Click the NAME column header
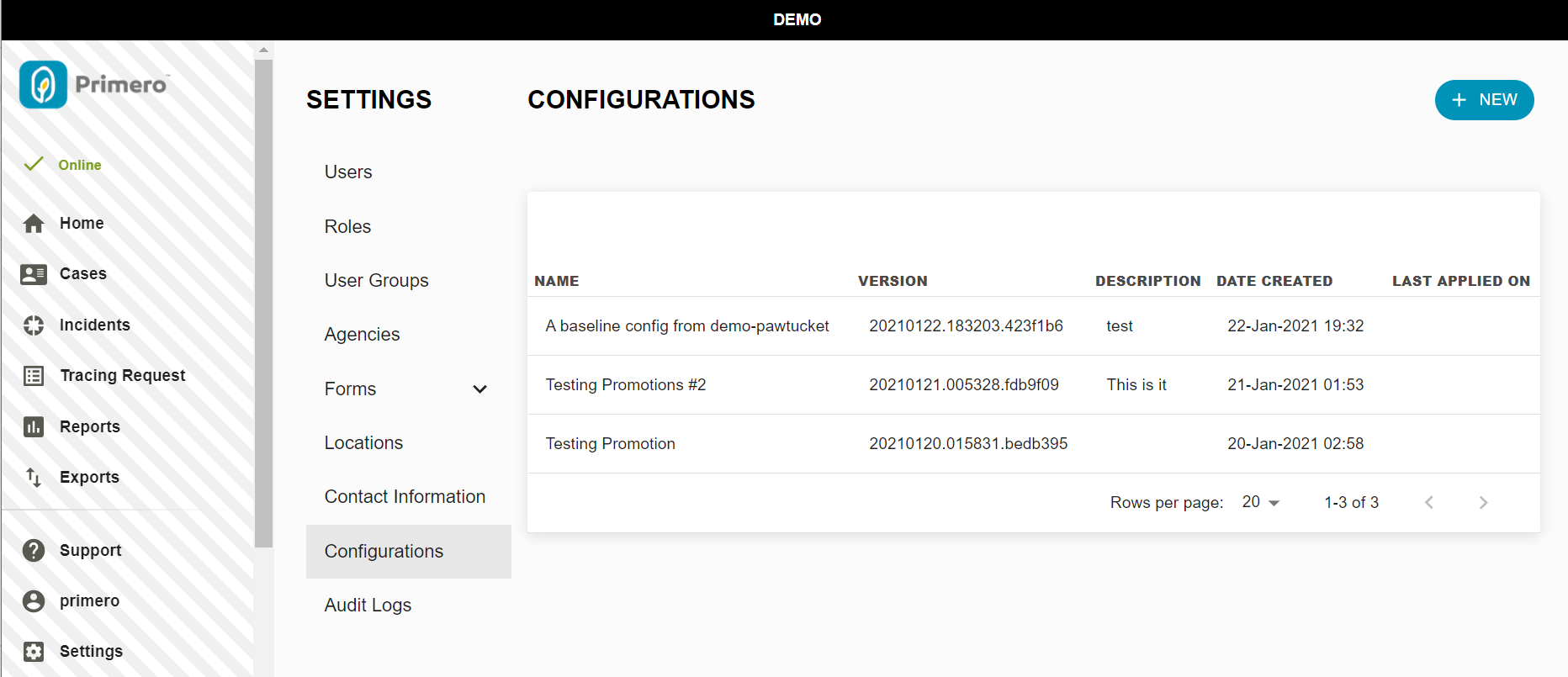Screen dimensions: 1568x677 pyautogui.click(x=557, y=281)
